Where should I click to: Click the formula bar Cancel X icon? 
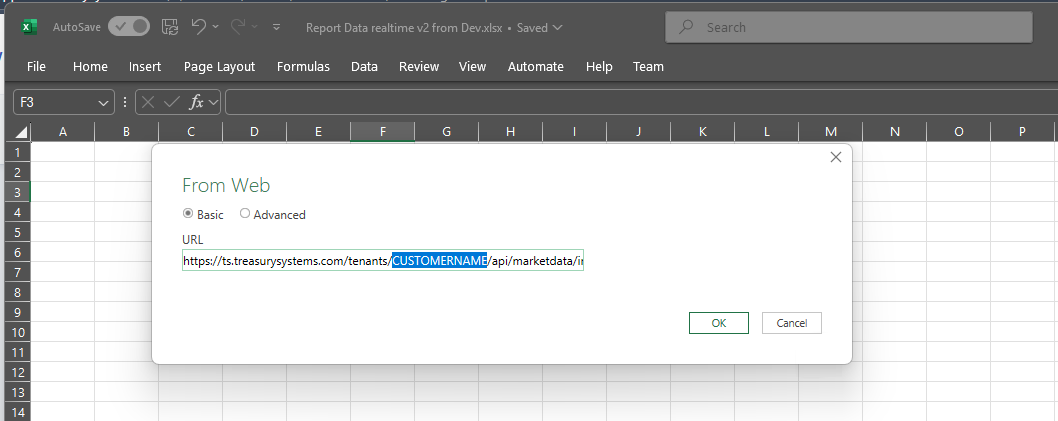click(x=148, y=103)
